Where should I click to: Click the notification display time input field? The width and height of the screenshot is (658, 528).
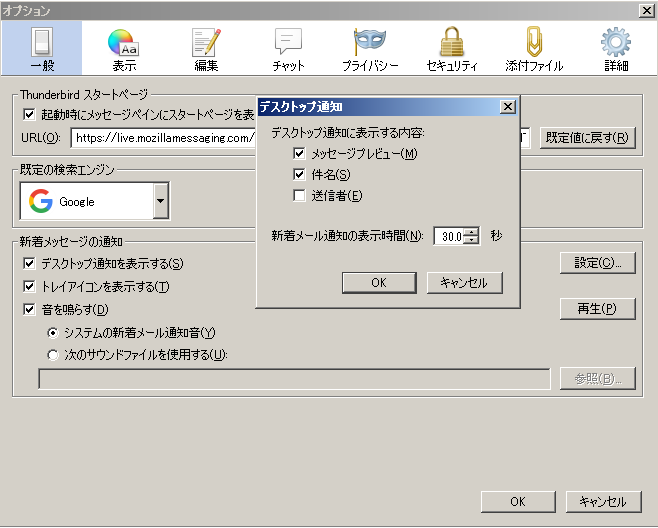tap(451, 236)
